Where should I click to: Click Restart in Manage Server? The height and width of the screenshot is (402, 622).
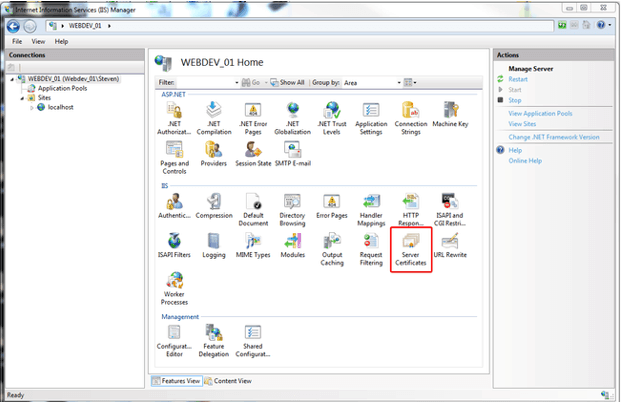(518, 79)
